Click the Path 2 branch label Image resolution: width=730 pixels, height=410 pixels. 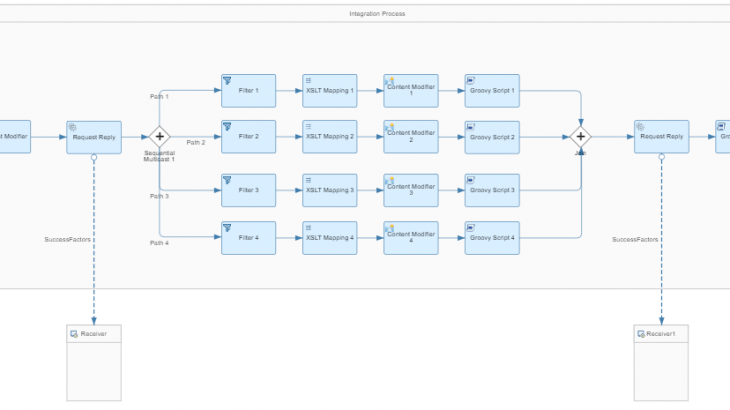[x=196, y=143]
